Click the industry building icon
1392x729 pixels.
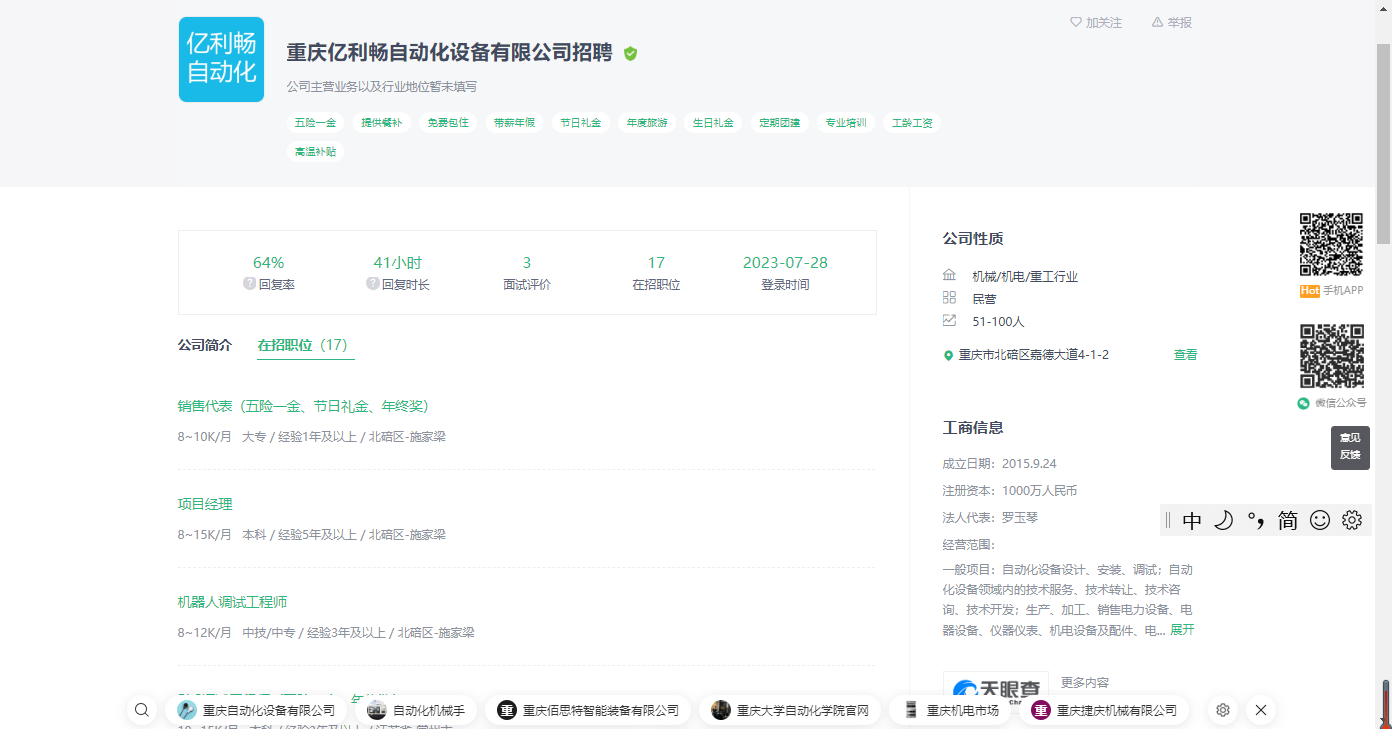(949, 275)
